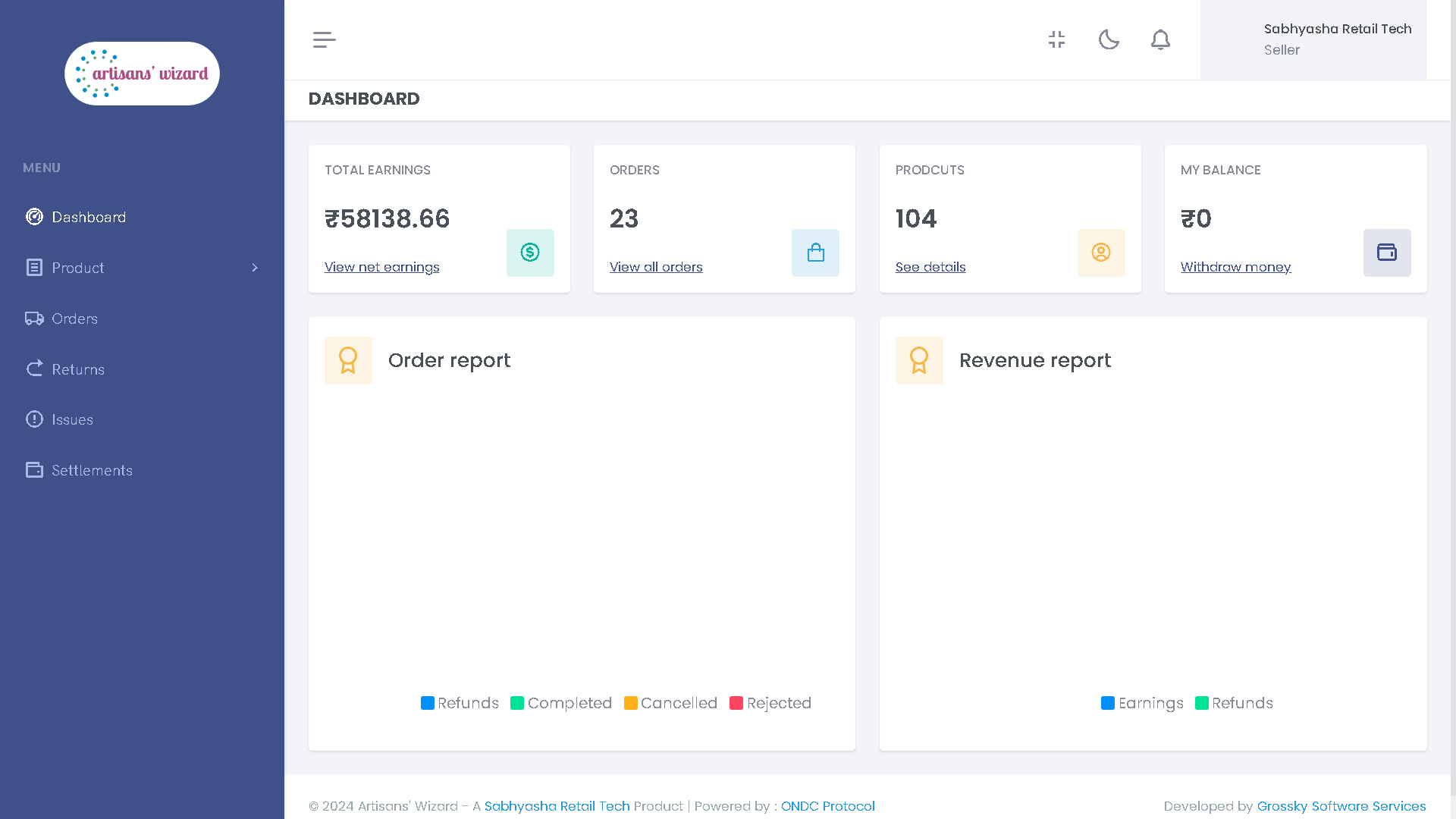Viewport: 1456px width, 819px height.
Task: Click the Settlements wallet icon in sidebar
Action: (x=34, y=470)
